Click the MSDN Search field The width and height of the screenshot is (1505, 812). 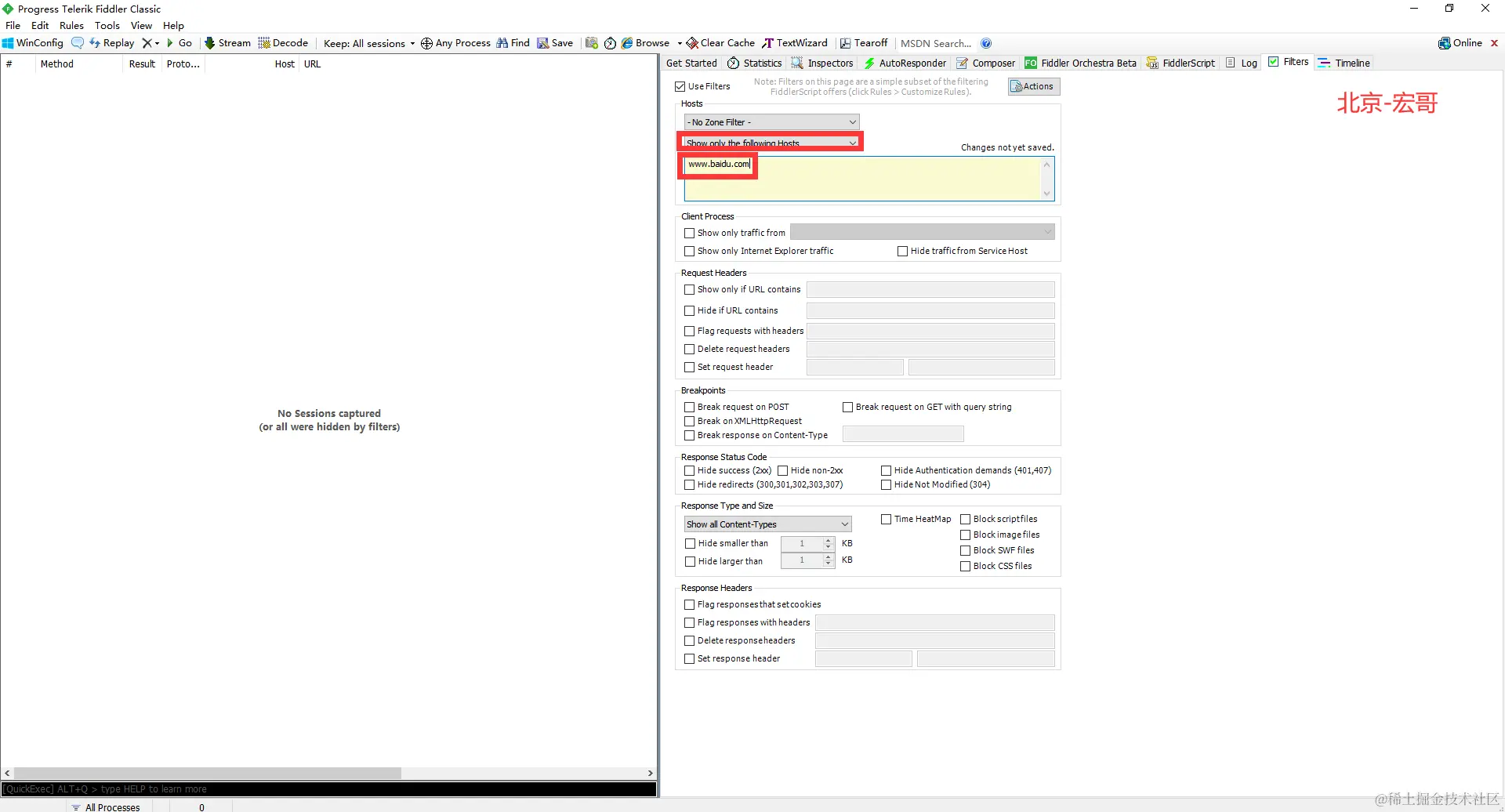point(937,43)
